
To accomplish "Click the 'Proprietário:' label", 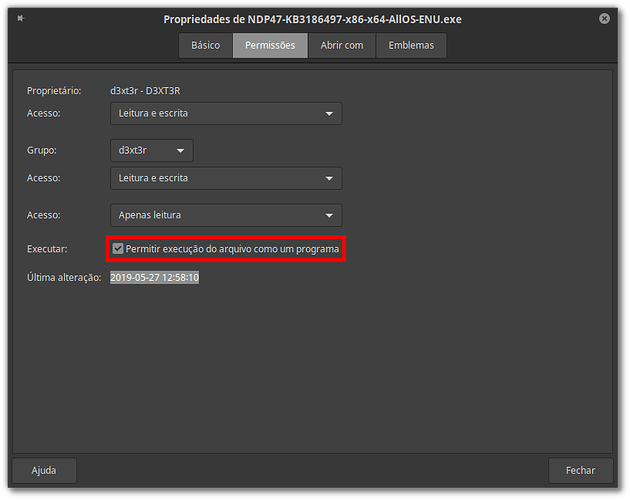I will [x=56, y=91].
